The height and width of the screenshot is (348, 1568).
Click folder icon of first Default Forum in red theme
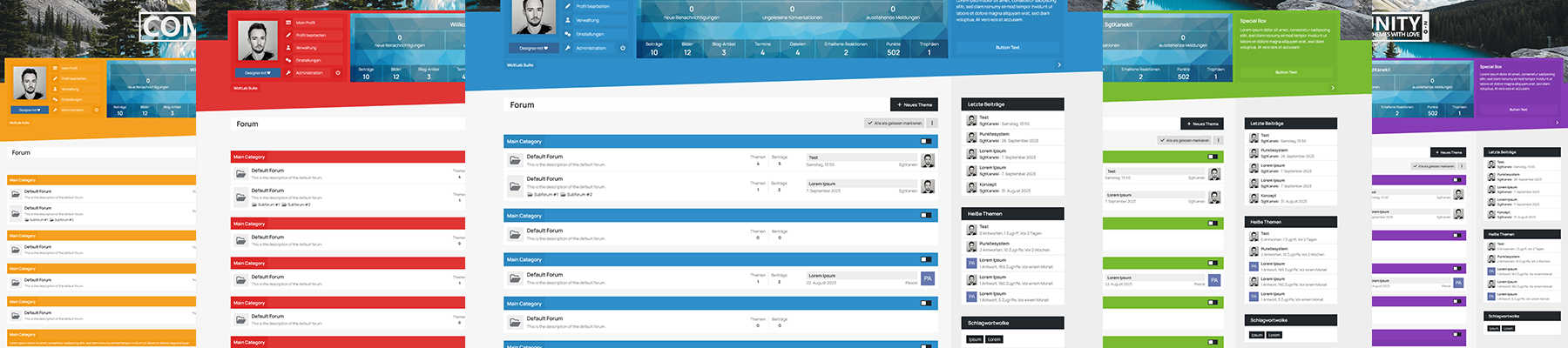tap(240, 173)
